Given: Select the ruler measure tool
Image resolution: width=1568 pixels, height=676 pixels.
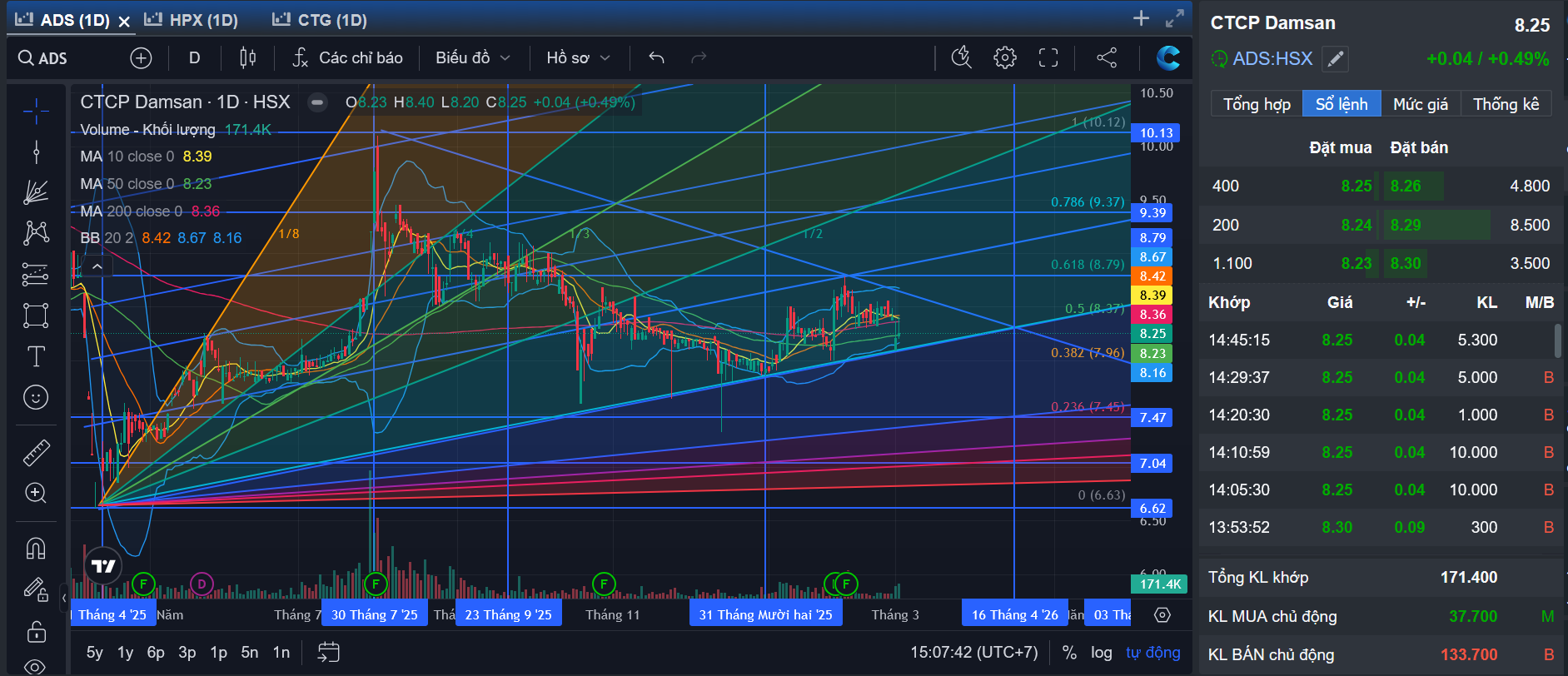Looking at the screenshot, I should click(x=36, y=452).
